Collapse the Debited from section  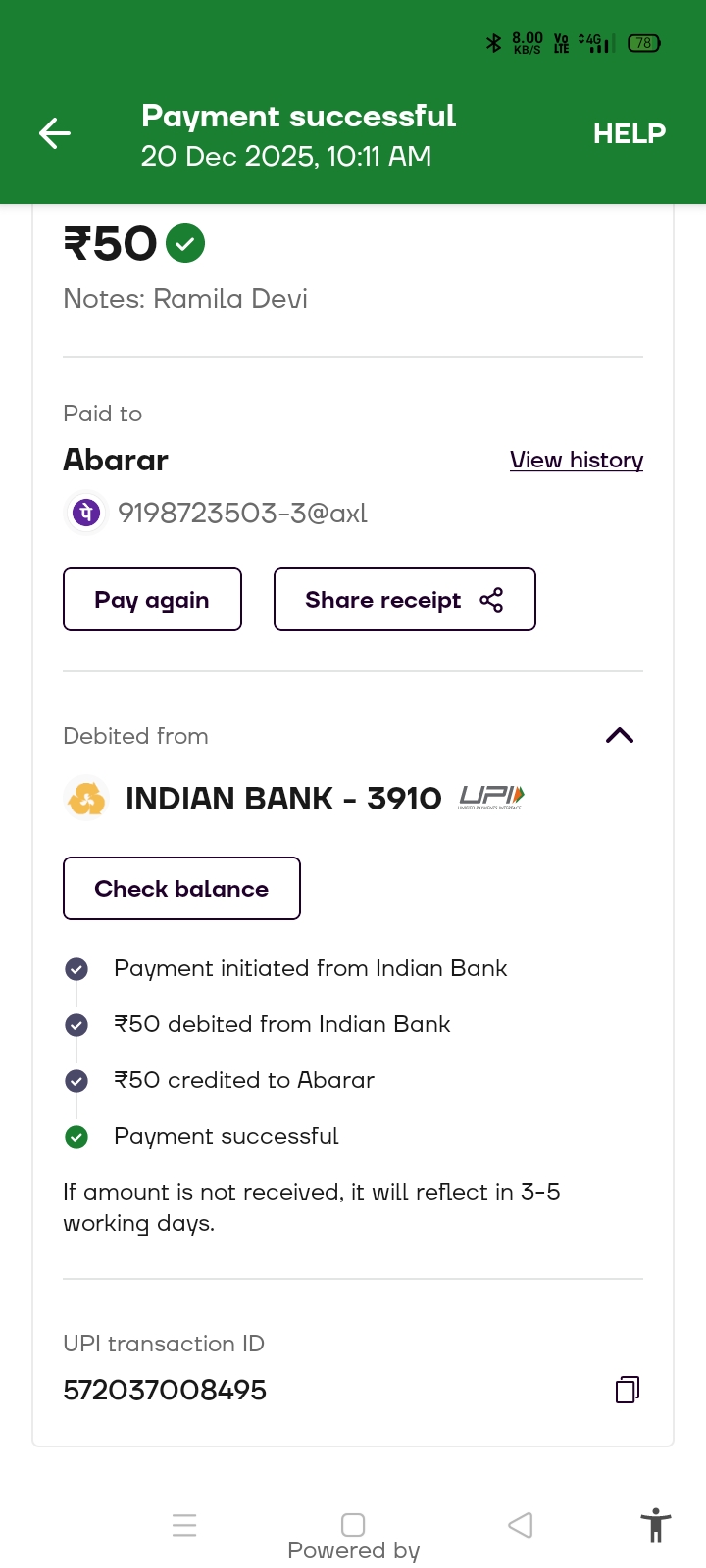coord(620,735)
